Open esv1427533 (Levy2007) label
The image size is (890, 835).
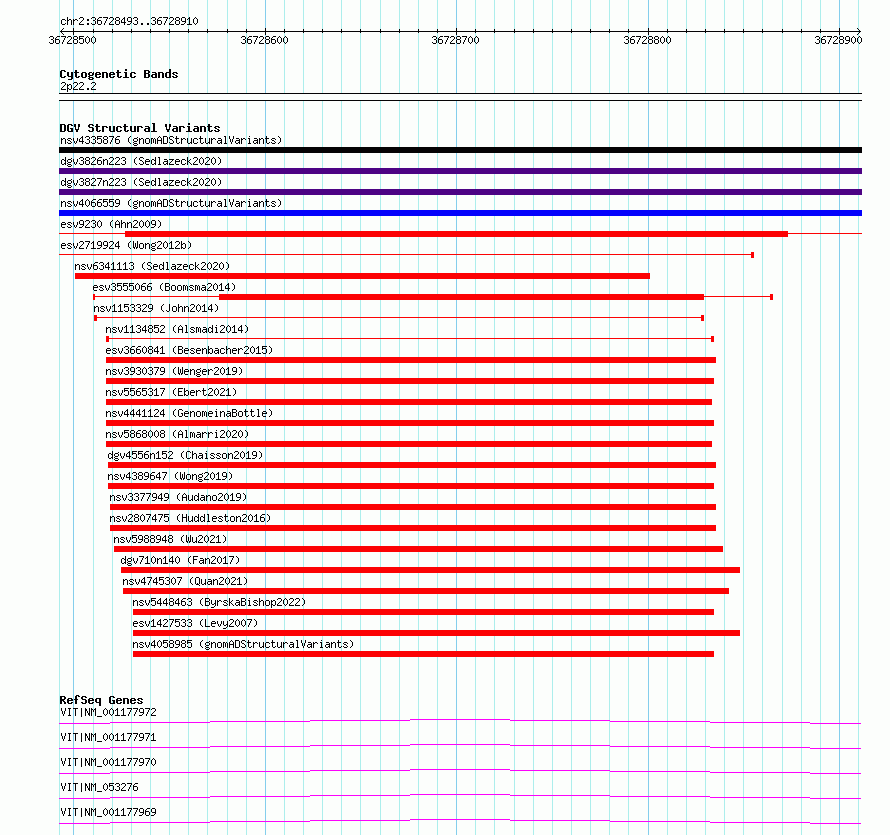click(195, 623)
